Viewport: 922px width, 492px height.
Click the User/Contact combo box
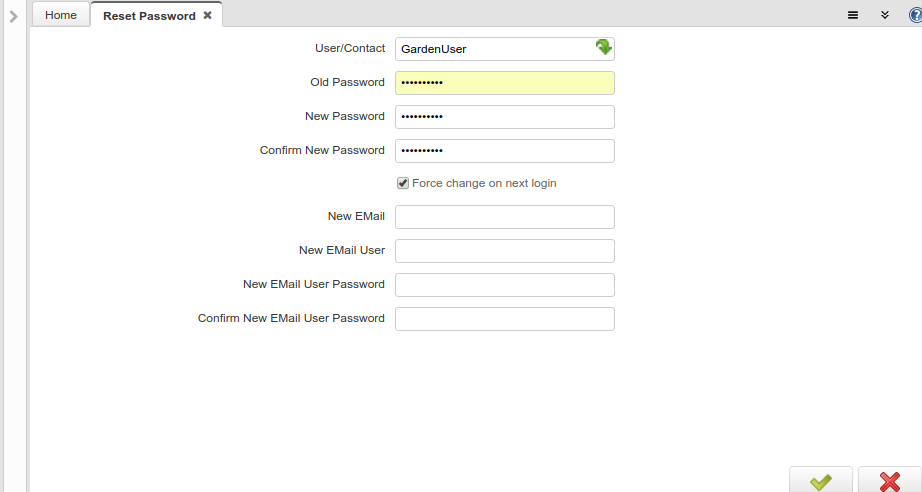[492, 49]
